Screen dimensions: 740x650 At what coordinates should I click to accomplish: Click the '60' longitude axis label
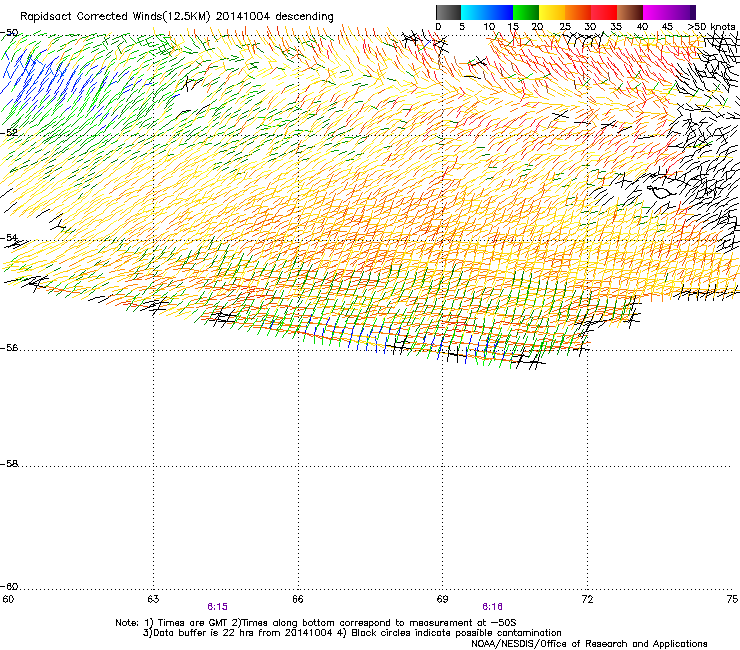(8, 599)
